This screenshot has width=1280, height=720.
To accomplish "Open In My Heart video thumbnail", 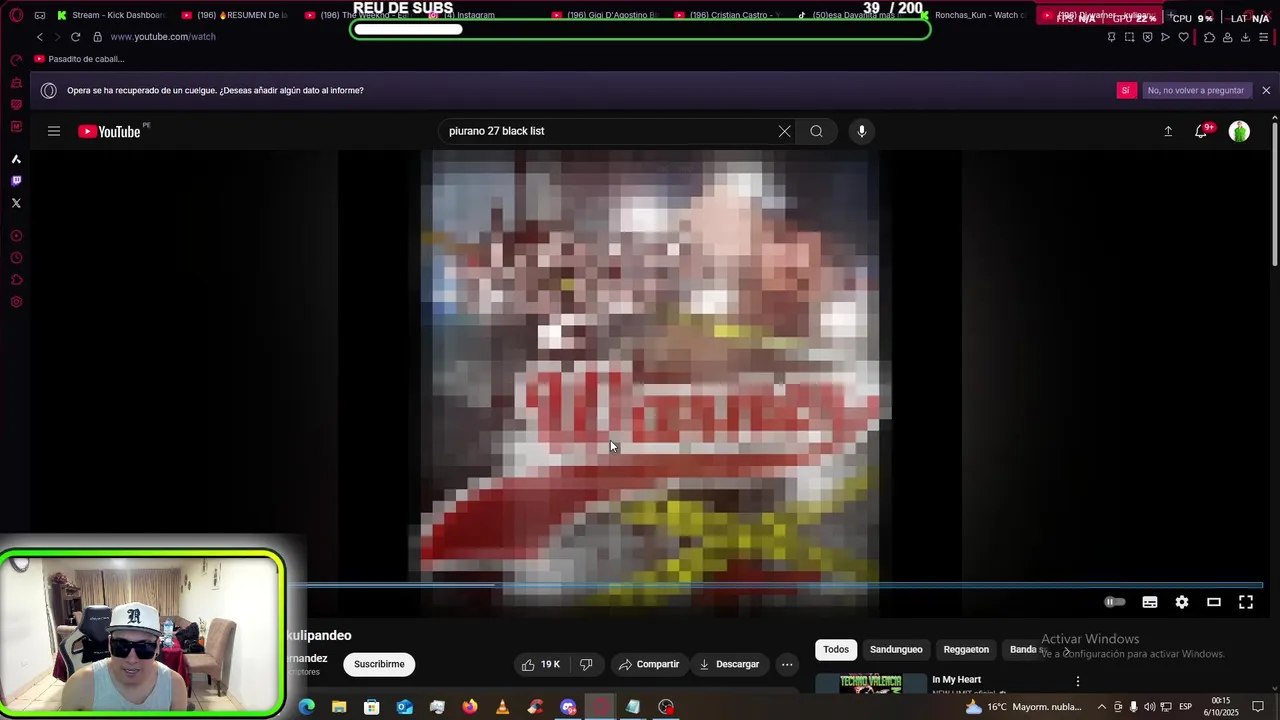I will click(871, 683).
